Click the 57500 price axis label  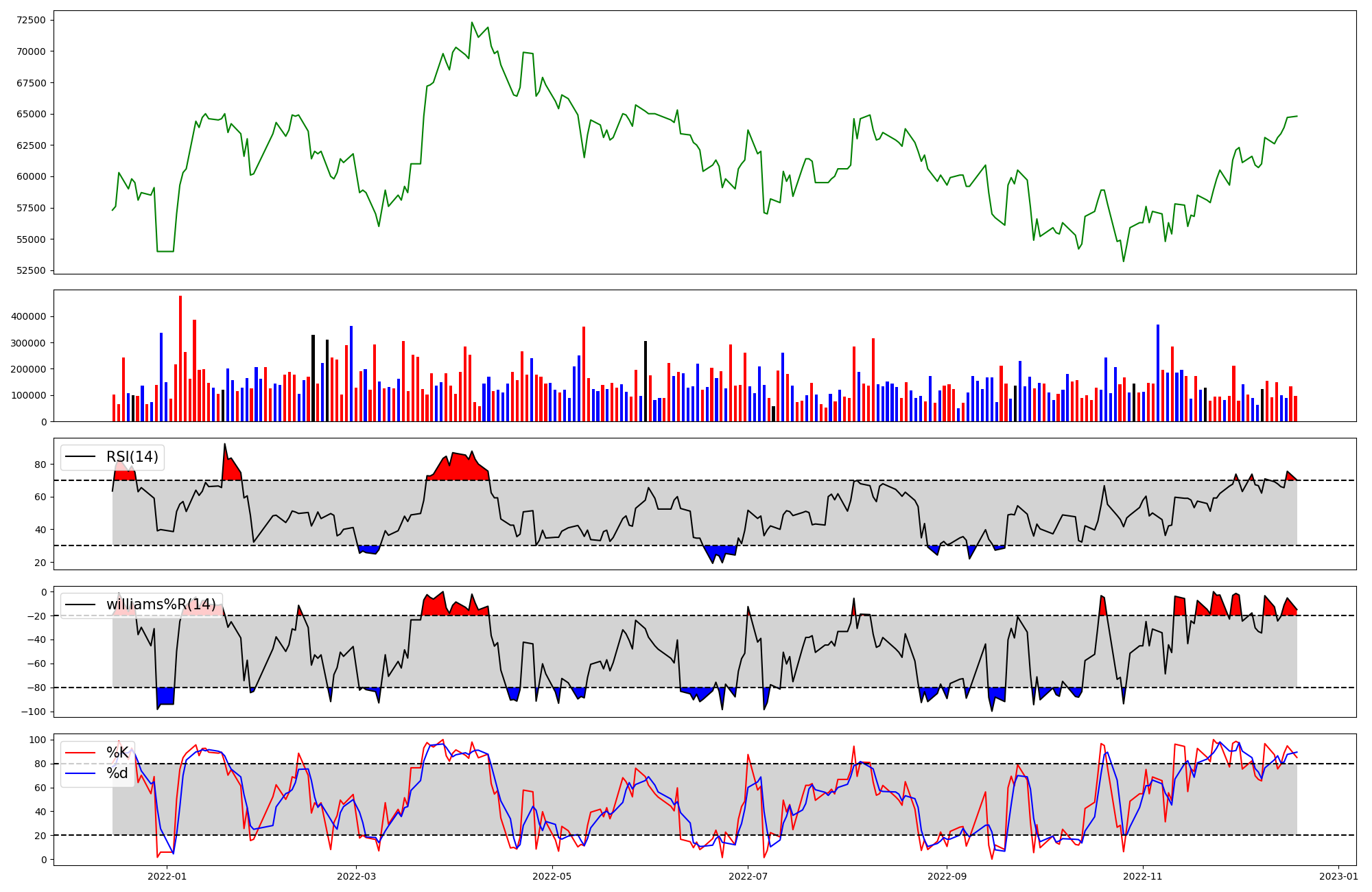pos(31,208)
